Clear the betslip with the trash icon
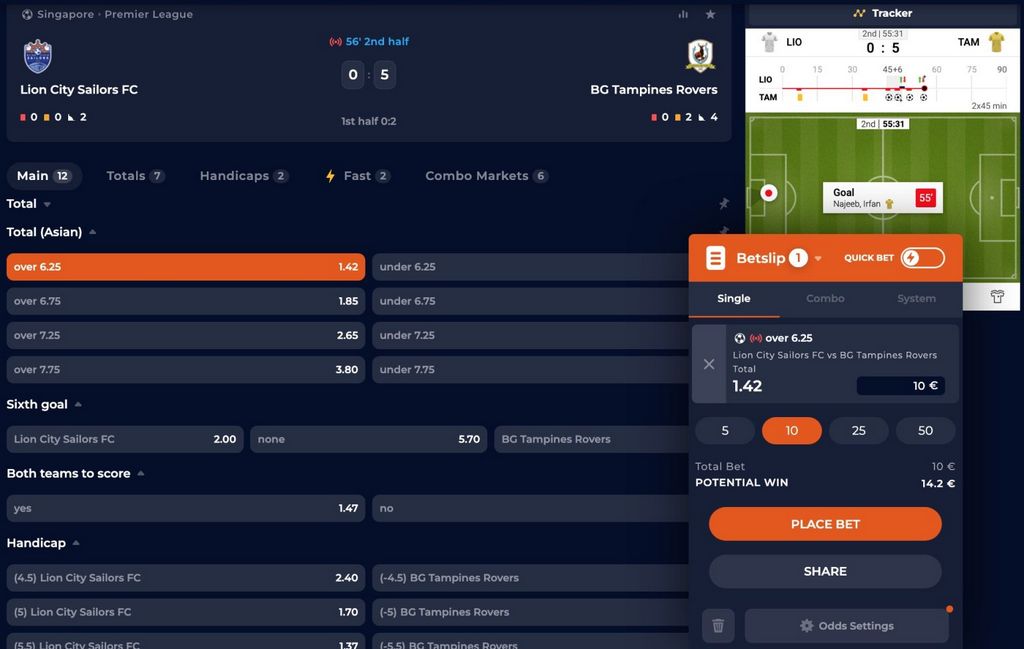Screen dimensions: 1024x649 pos(717,626)
